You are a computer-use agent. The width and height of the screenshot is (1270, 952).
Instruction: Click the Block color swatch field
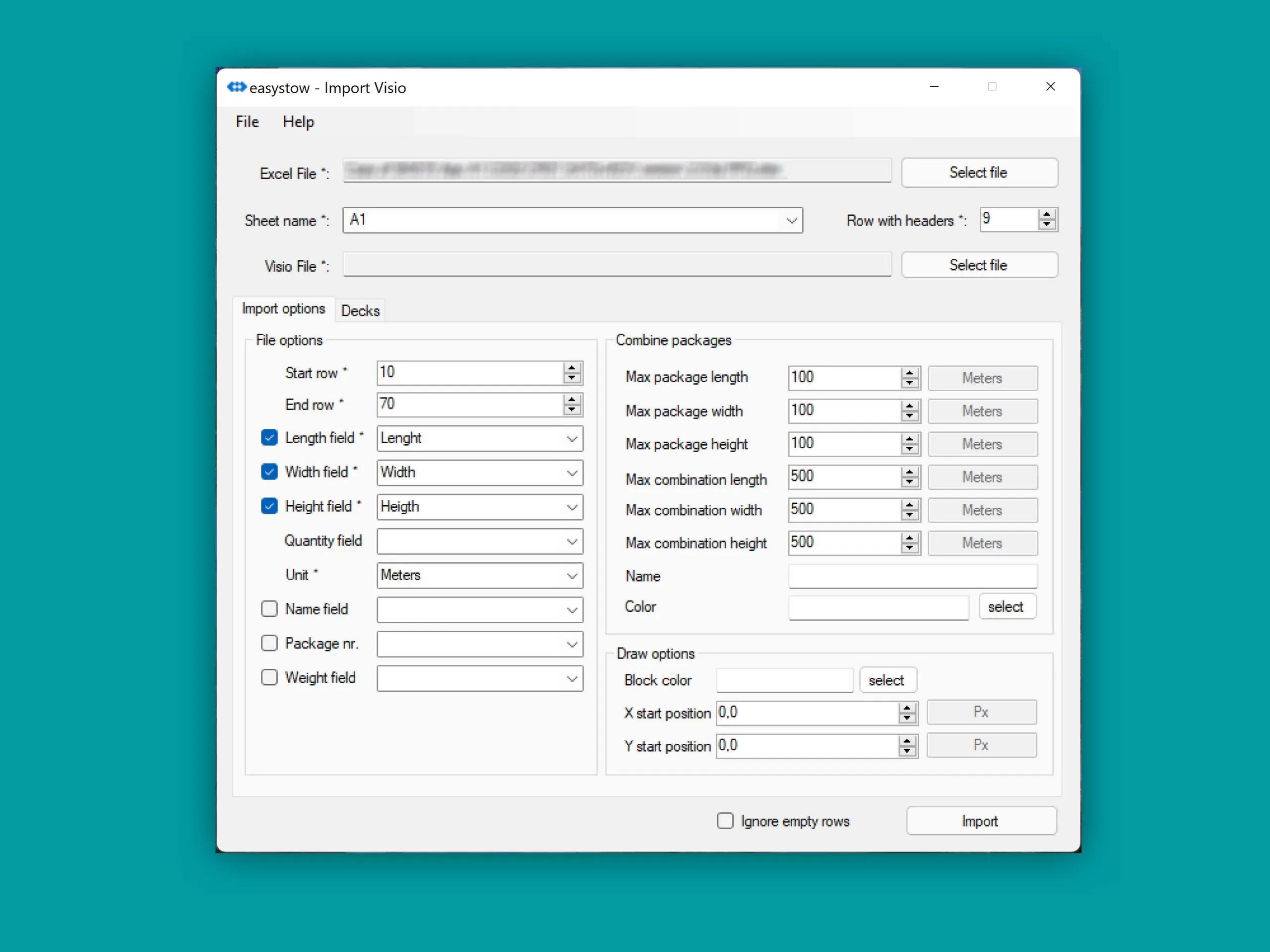click(x=784, y=681)
